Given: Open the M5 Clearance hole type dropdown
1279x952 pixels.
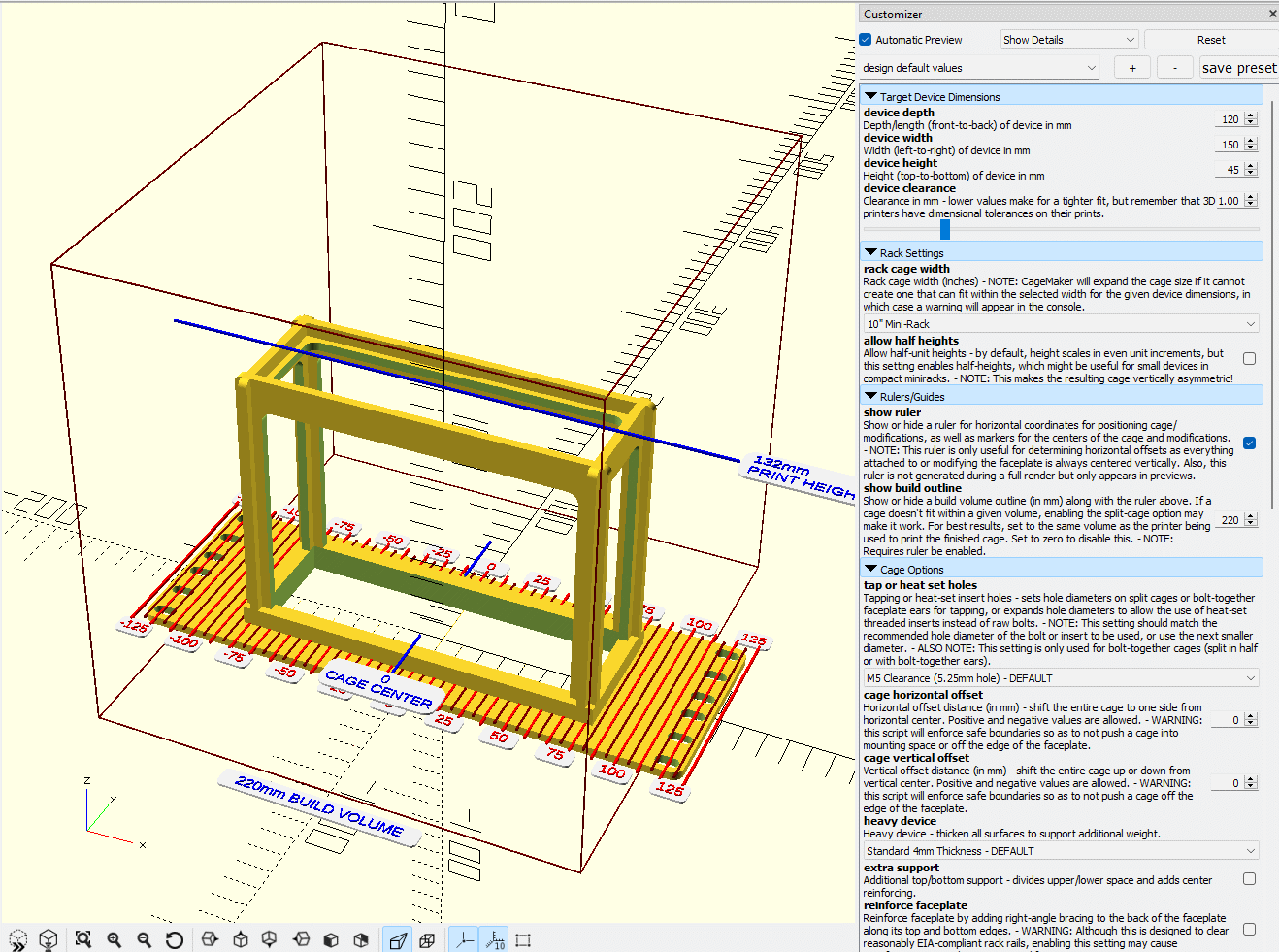Looking at the screenshot, I should [1062, 678].
